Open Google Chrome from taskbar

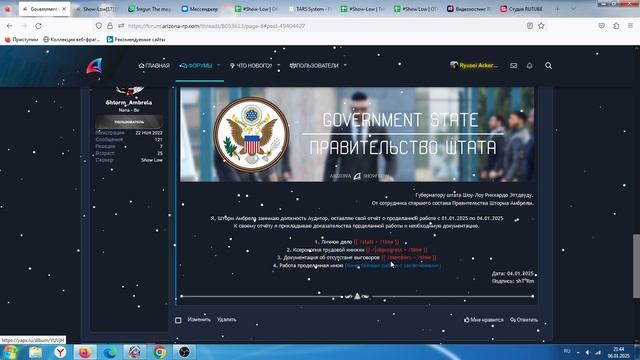(160, 352)
